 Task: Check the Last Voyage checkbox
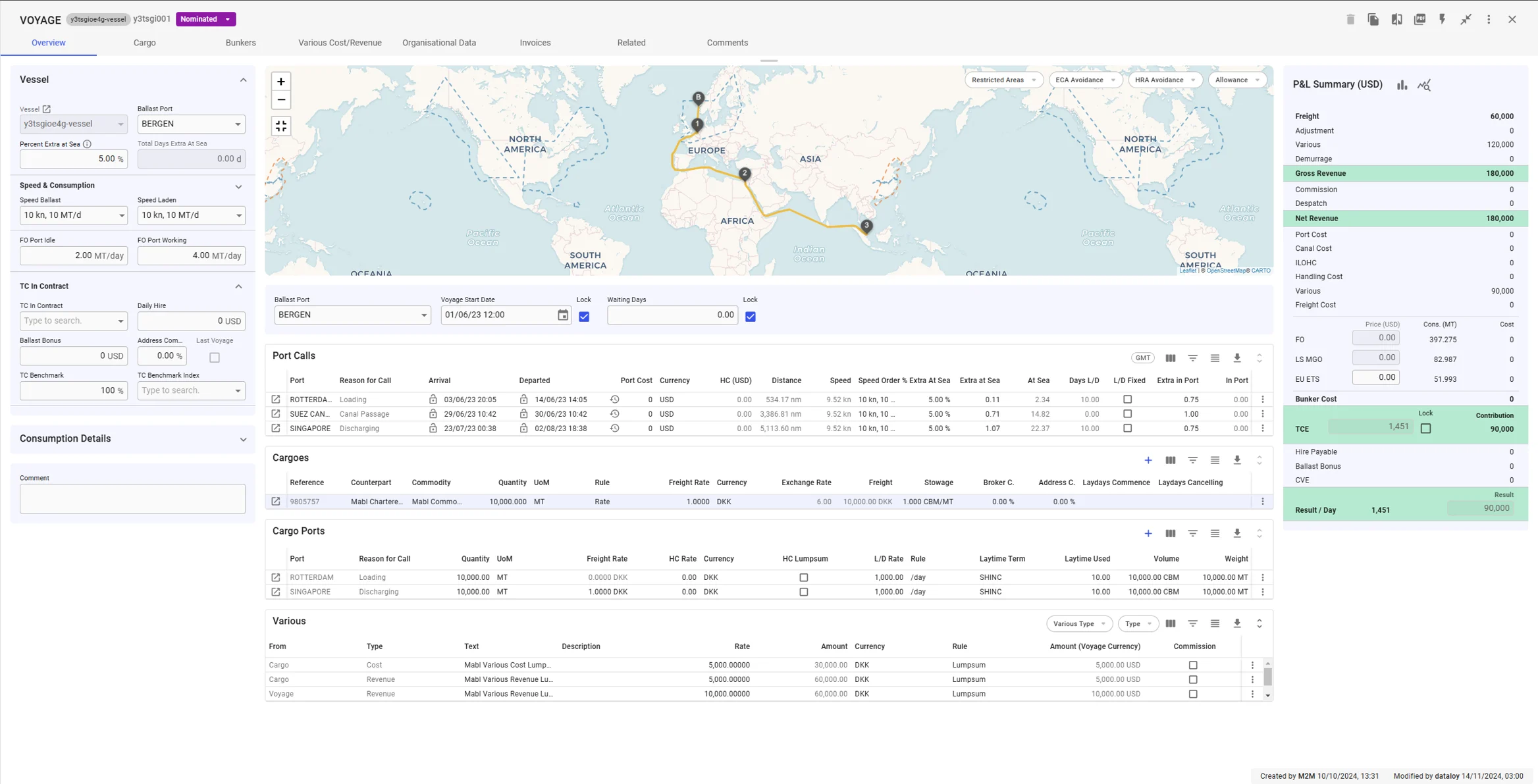click(x=215, y=357)
